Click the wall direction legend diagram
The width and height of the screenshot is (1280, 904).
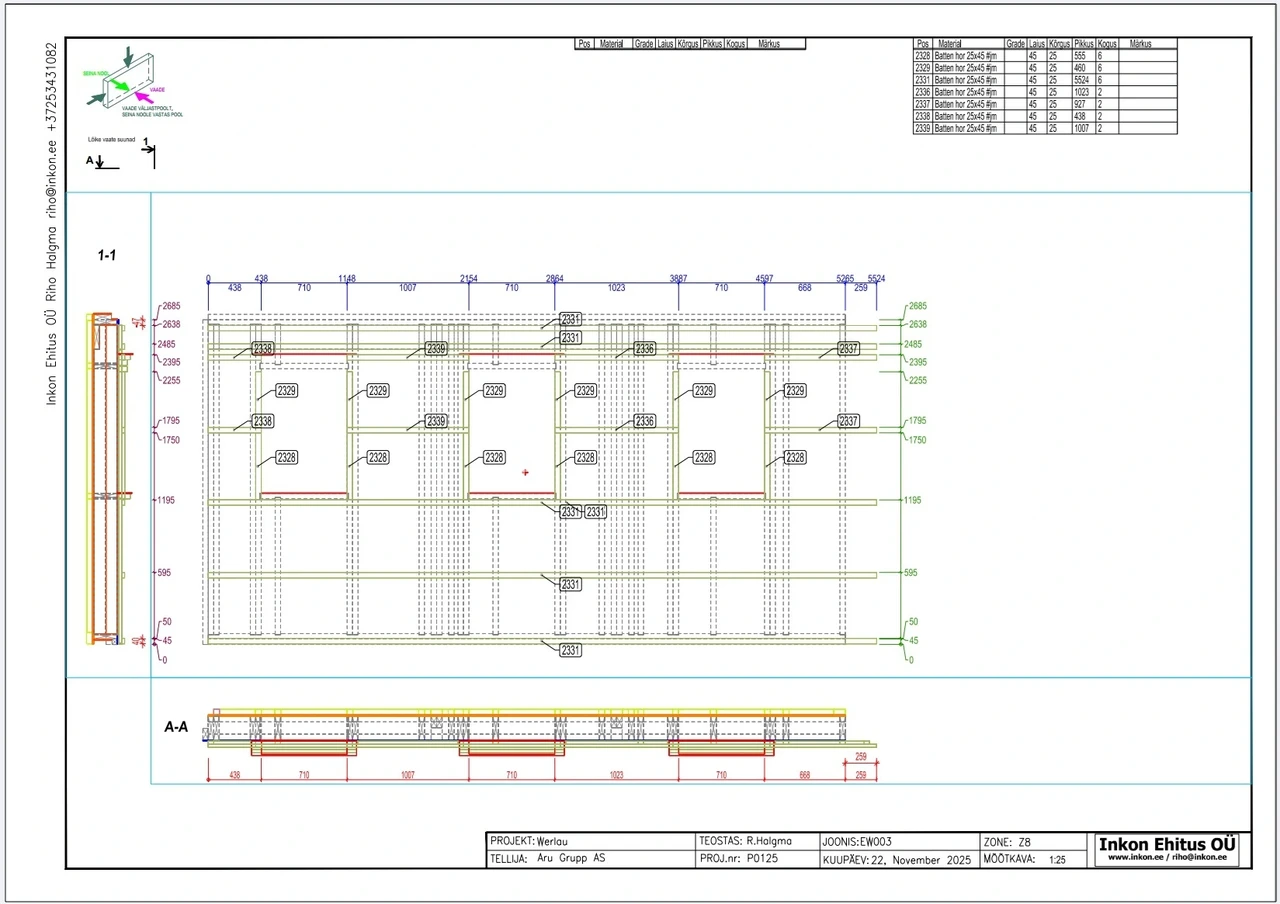click(134, 80)
